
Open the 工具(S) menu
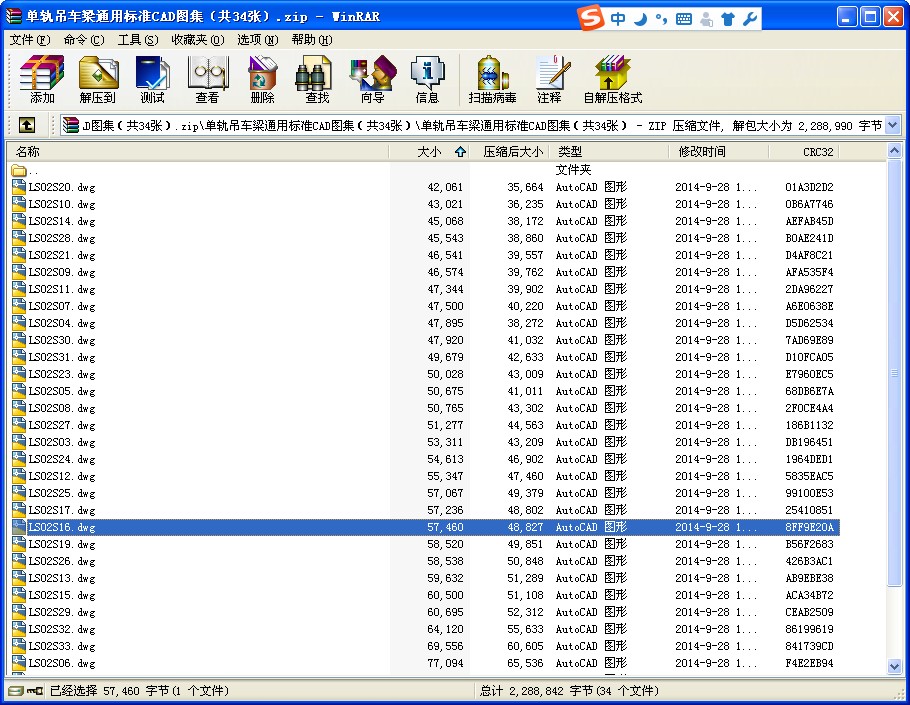point(137,40)
